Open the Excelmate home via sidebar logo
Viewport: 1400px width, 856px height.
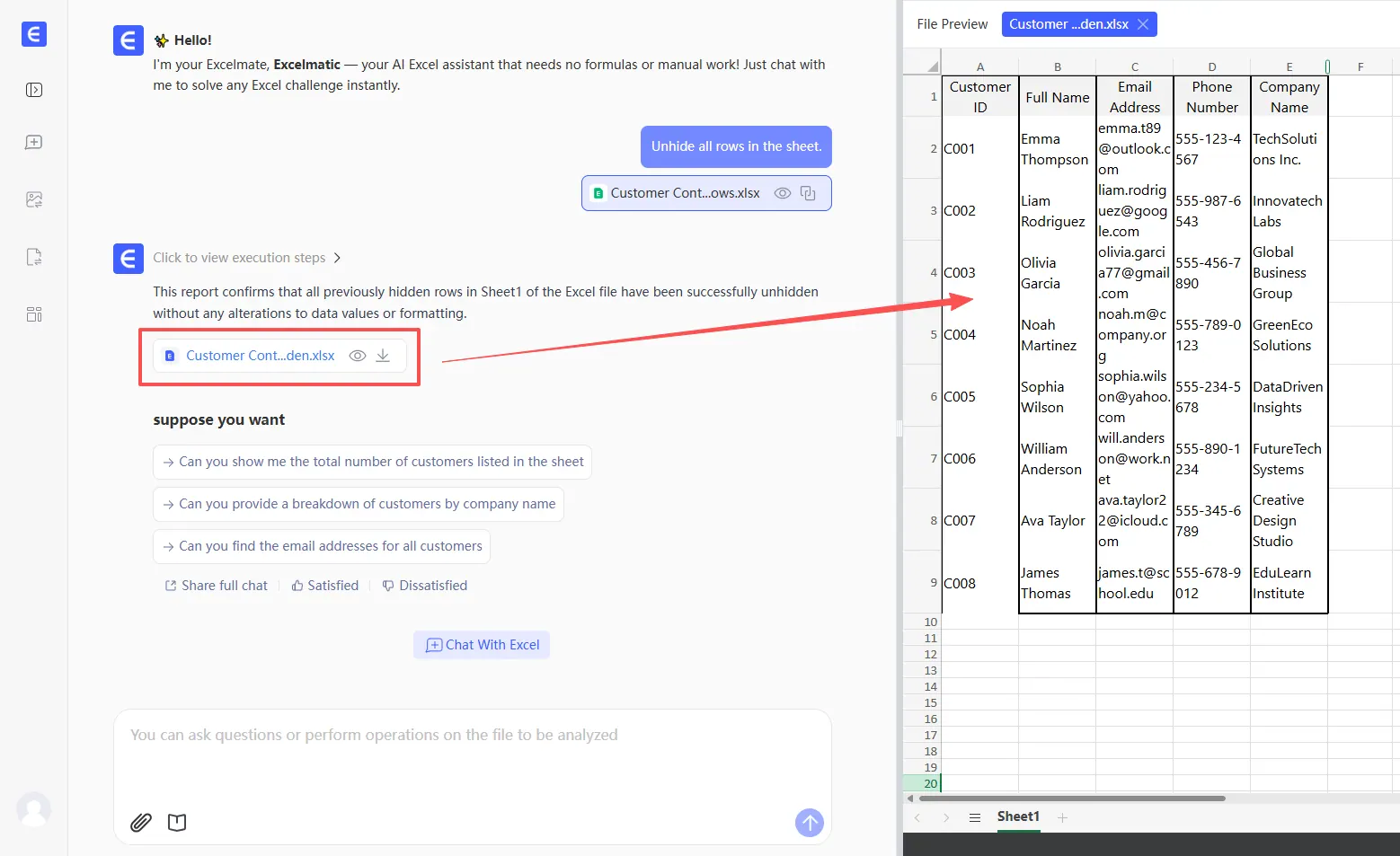click(x=33, y=34)
